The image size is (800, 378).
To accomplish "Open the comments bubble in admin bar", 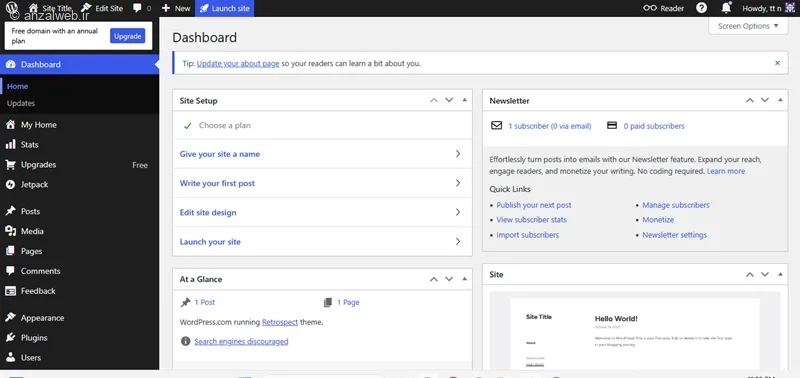I will [142, 8].
